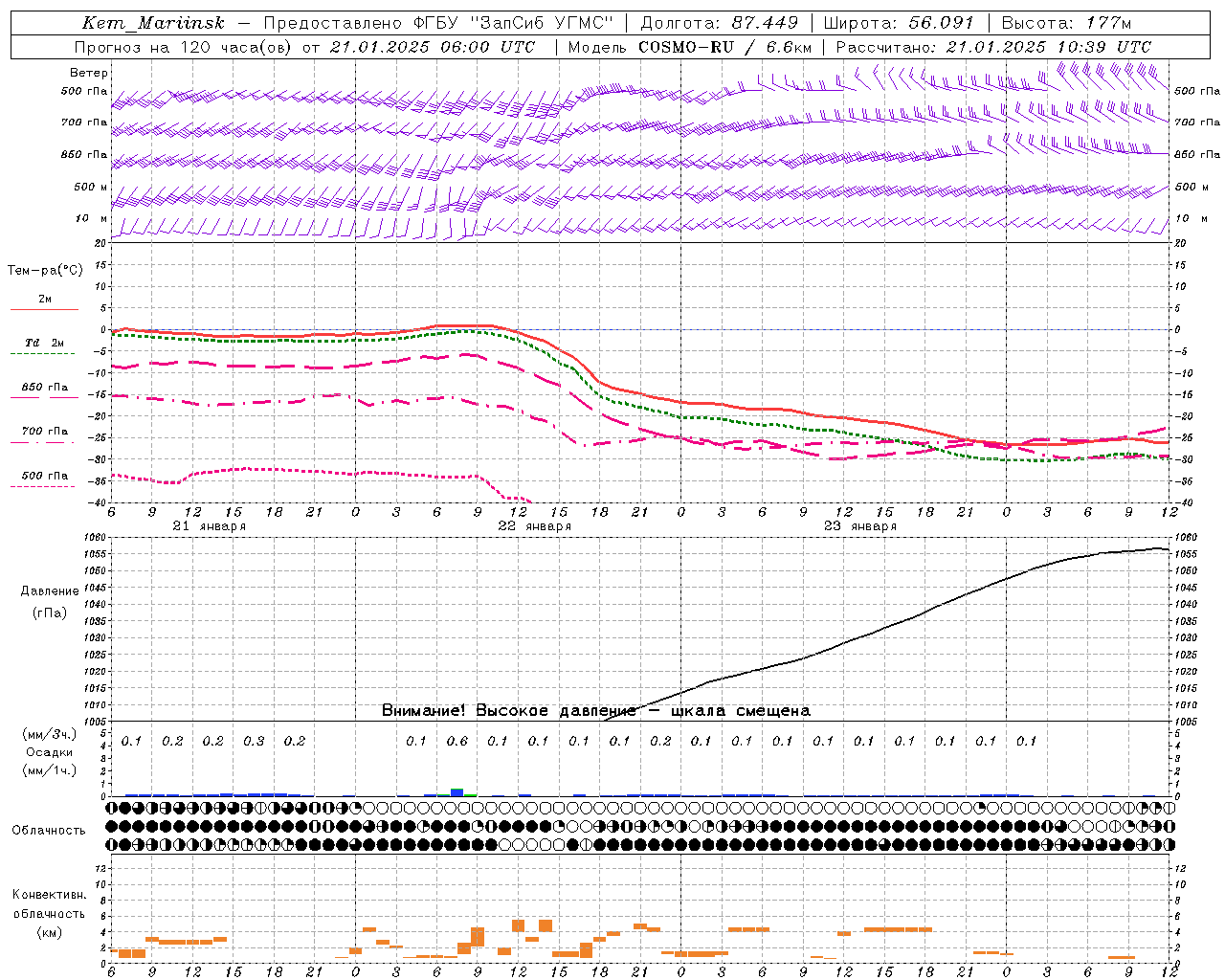The width and height of the screenshot is (1225, 980).
Task: Click the '(мм/1ч.)' precipitation unit label
Action: (x=49, y=769)
